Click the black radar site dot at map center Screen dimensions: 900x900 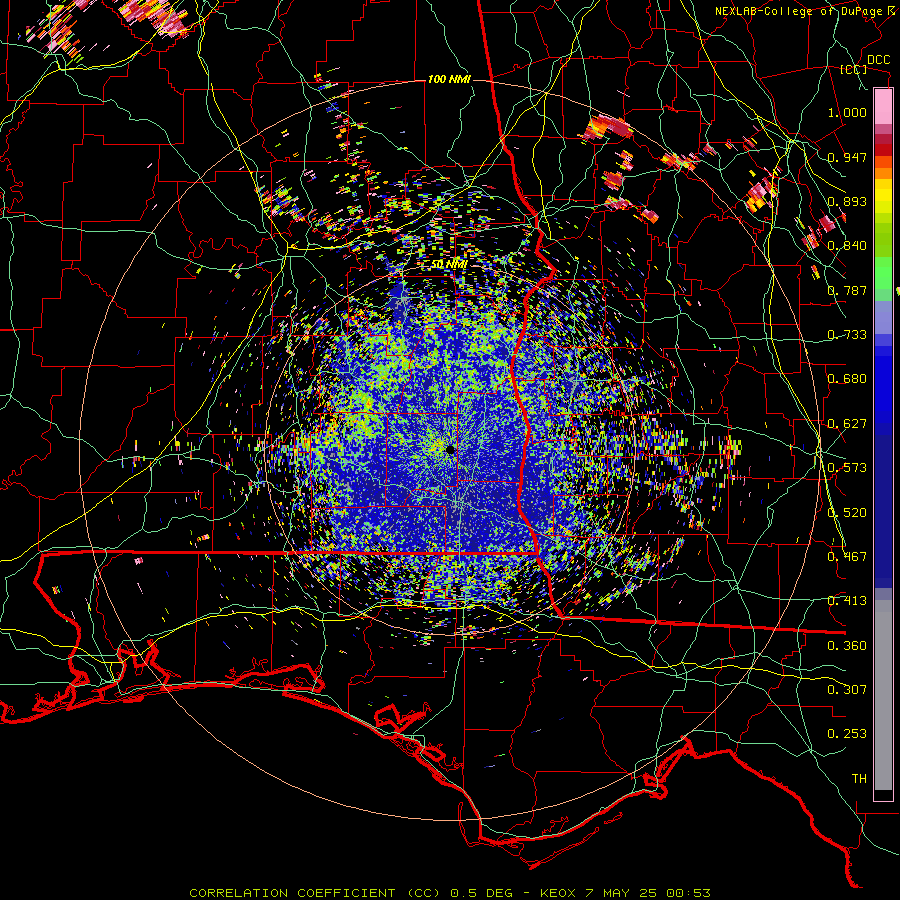(x=450, y=449)
